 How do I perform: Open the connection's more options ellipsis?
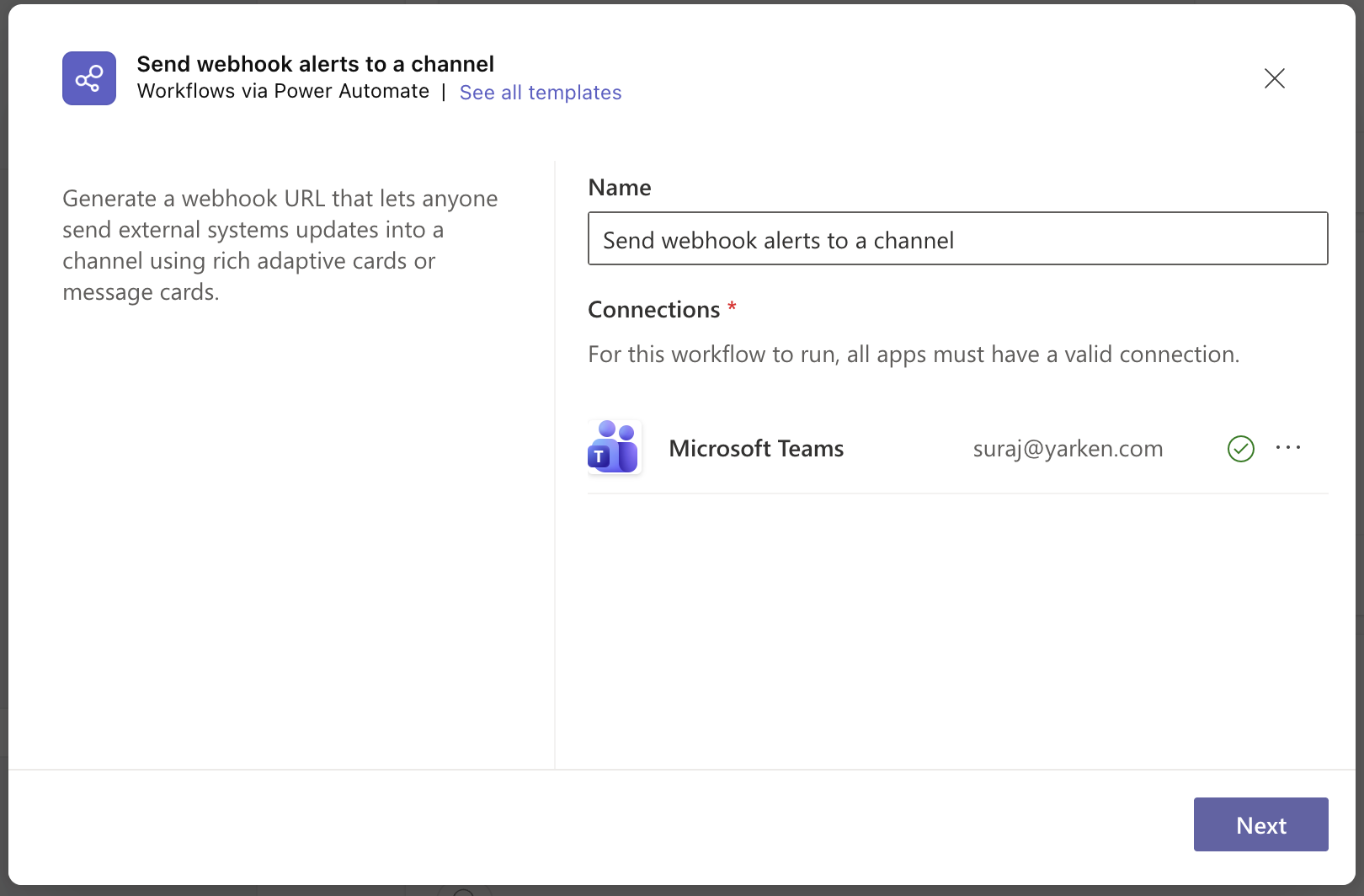pyautogui.click(x=1287, y=448)
